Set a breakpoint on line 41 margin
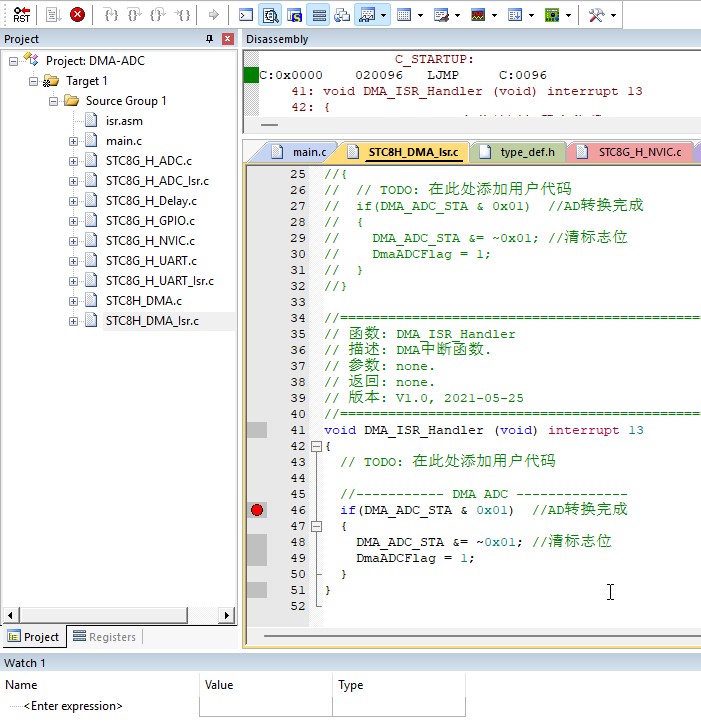 coord(257,430)
